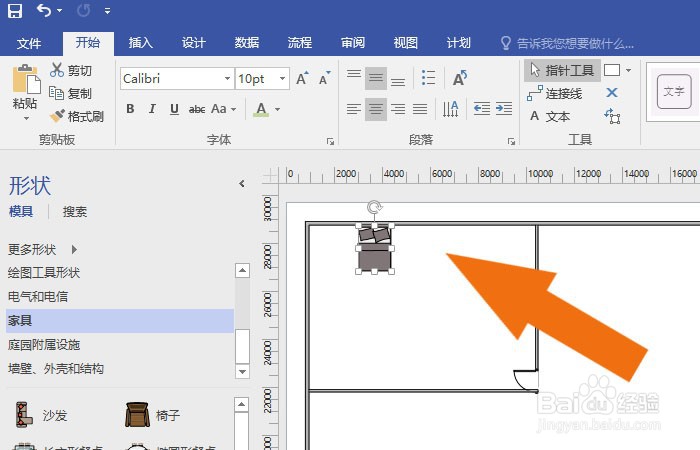
Task: Toggle bold formatting
Action: coord(130,109)
